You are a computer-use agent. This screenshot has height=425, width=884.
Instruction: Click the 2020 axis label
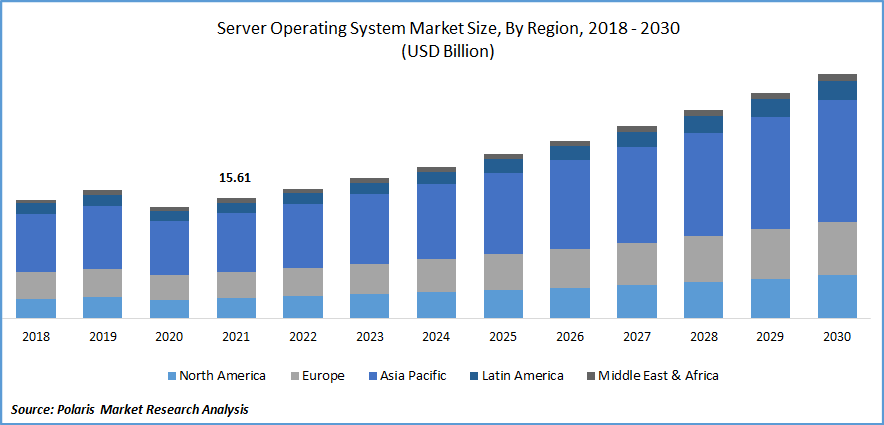pyautogui.click(x=169, y=337)
